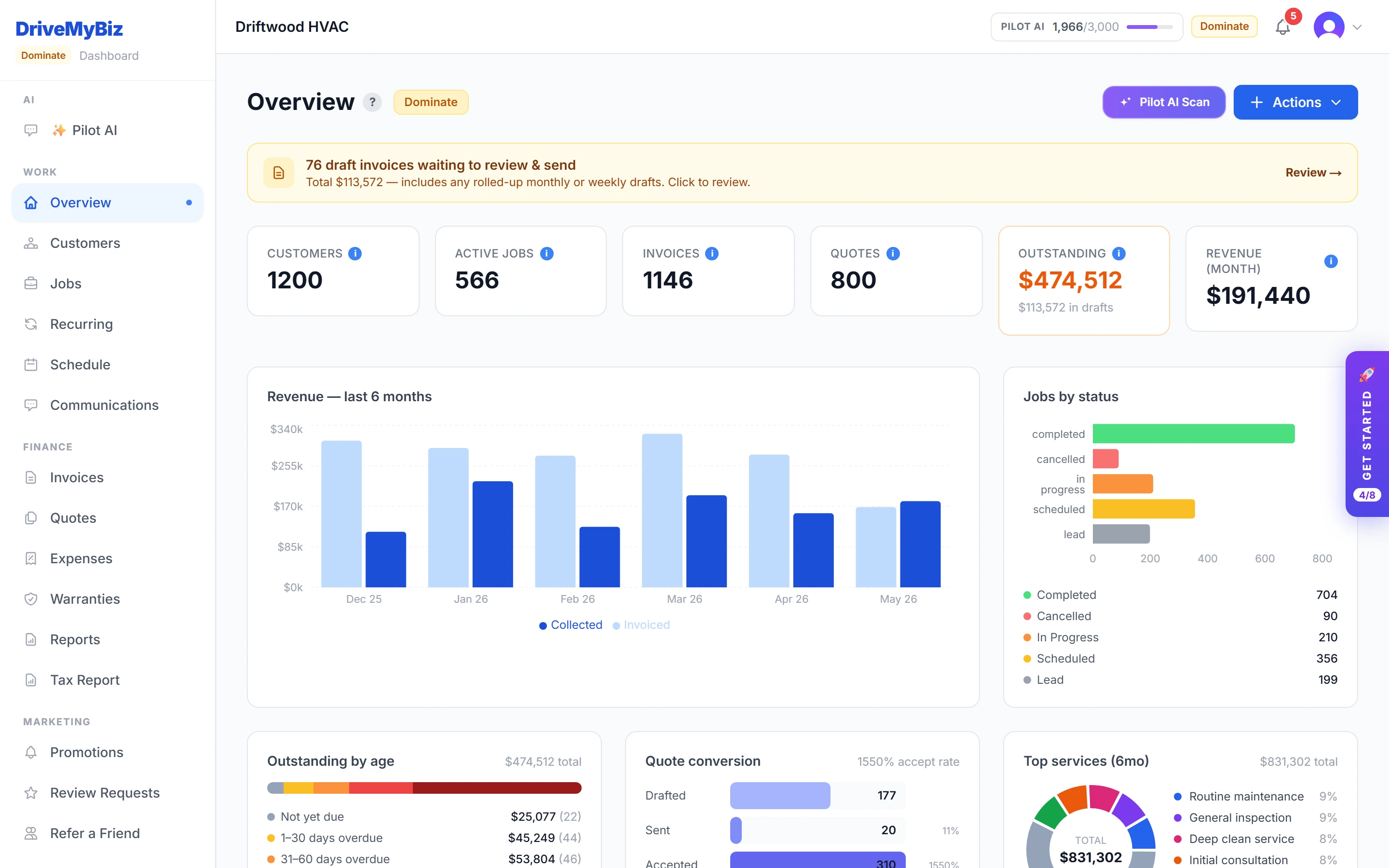
Task: Open Communications in the sidebar
Action: point(108,405)
